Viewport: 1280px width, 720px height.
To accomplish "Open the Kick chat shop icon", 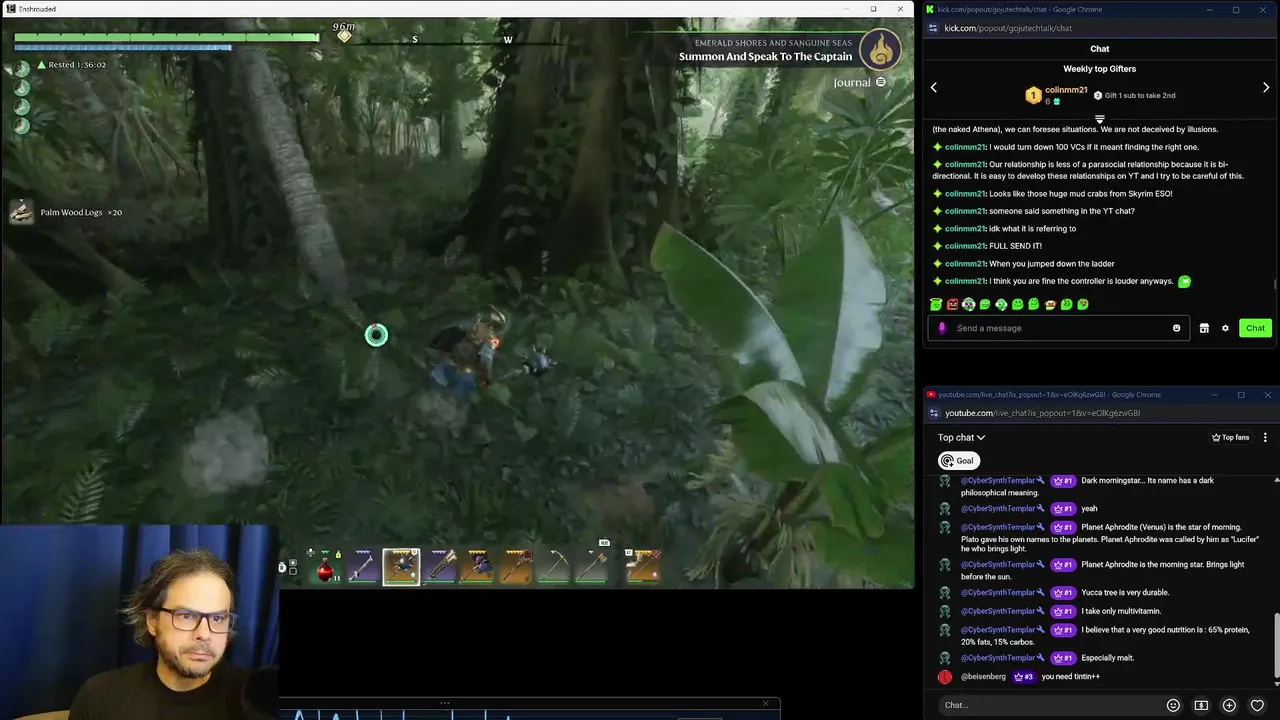I will click(1204, 328).
